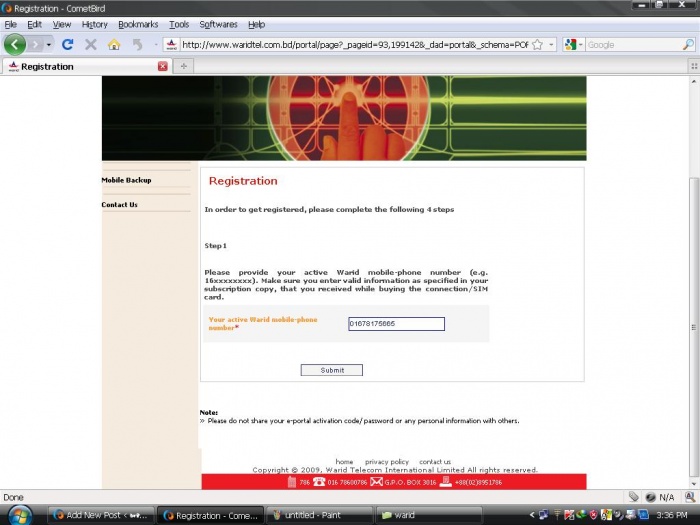The height and width of the screenshot is (525, 700).
Task: Switch to Add New Post taskbar window
Action: pos(101,516)
